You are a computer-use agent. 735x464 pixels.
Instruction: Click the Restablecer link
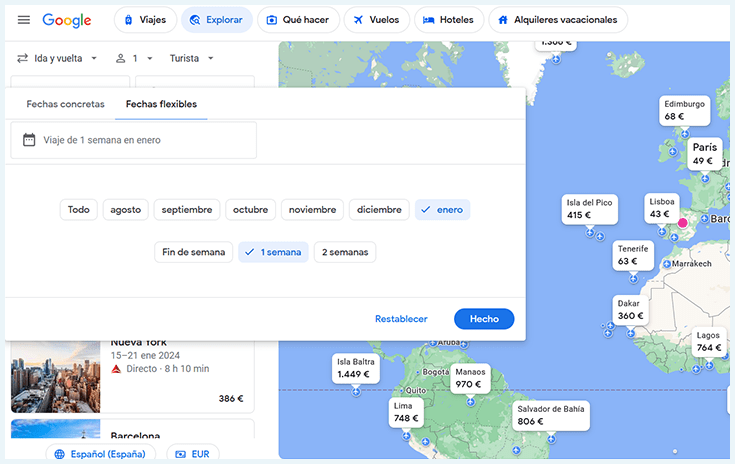click(x=401, y=319)
